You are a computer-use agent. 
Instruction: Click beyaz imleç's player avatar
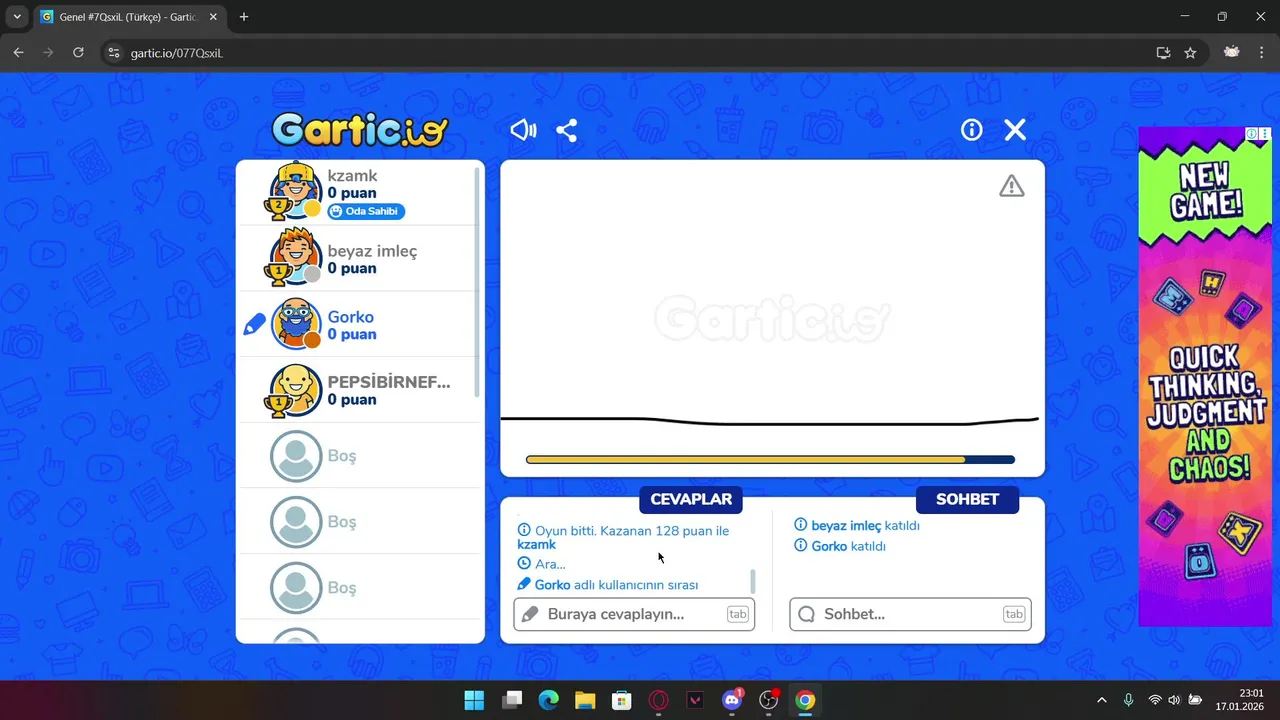[x=296, y=258]
